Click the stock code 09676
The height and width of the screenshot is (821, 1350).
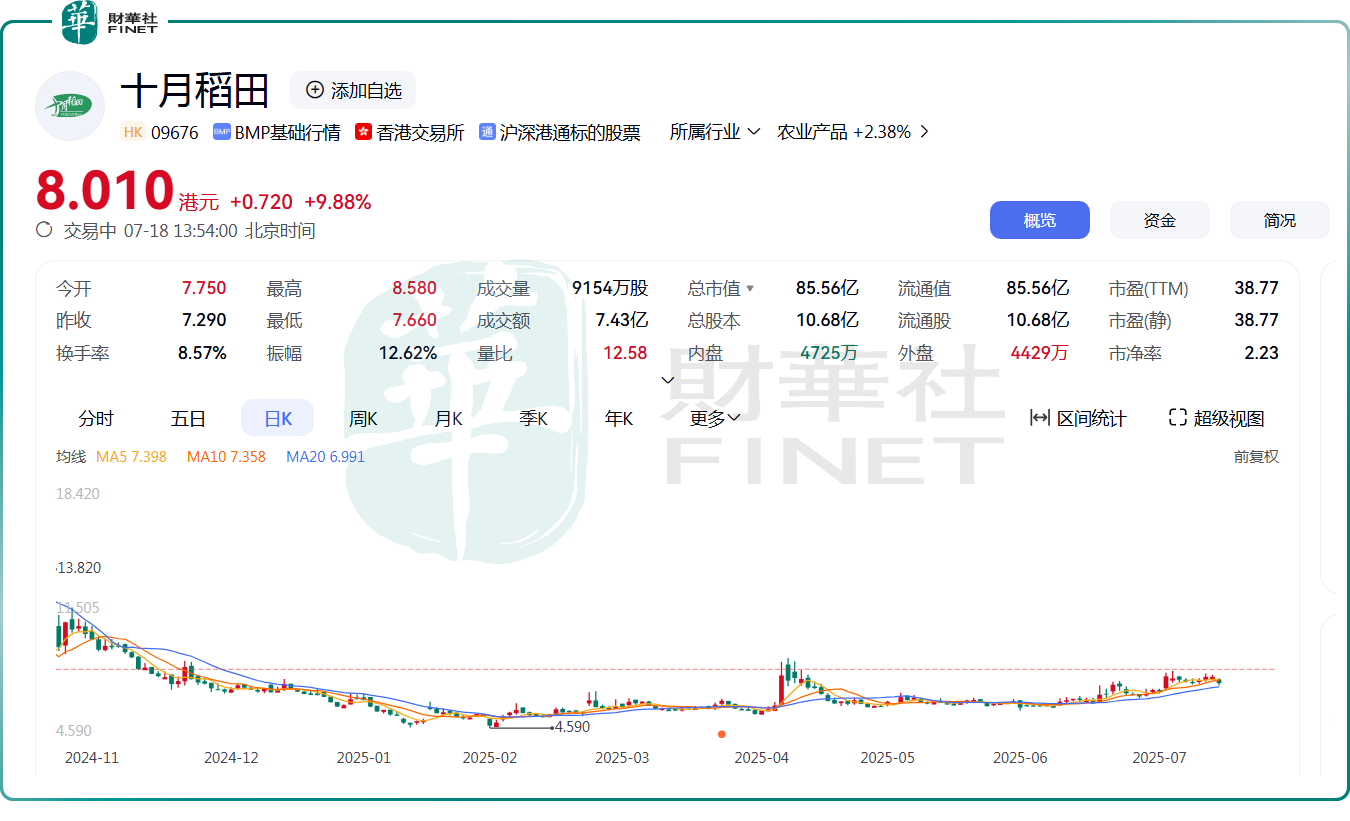[175, 132]
